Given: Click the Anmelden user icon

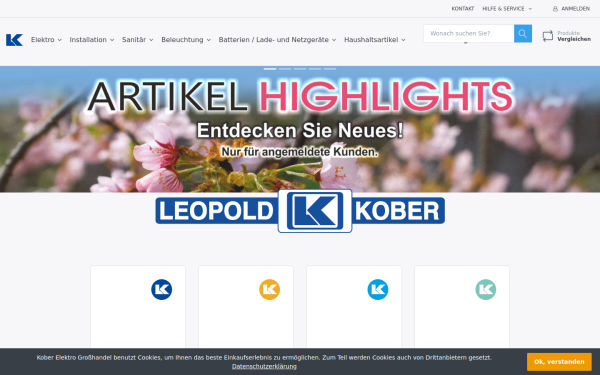Looking at the screenshot, I should coord(555,9).
